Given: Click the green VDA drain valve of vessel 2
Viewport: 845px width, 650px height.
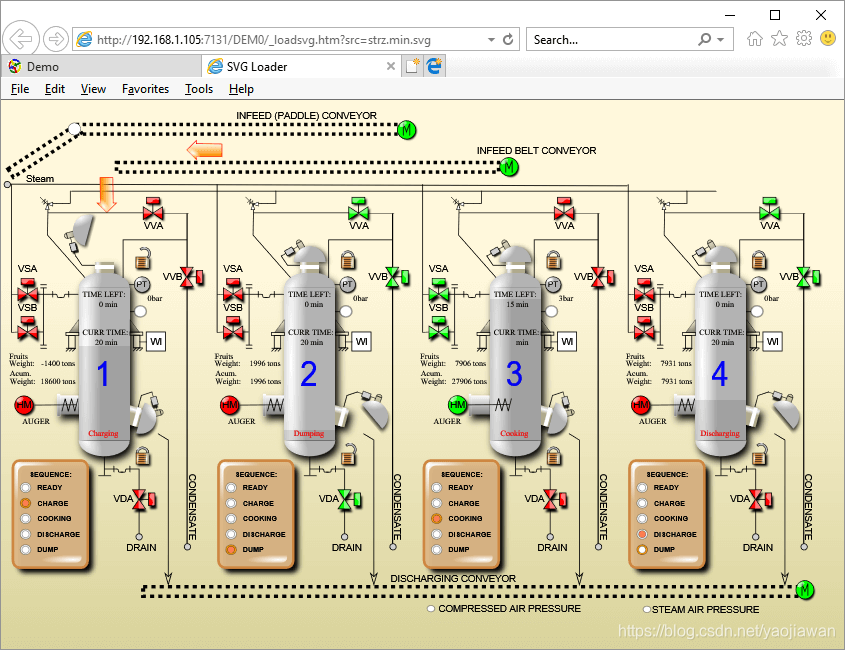Looking at the screenshot, I should (x=350, y=500).
